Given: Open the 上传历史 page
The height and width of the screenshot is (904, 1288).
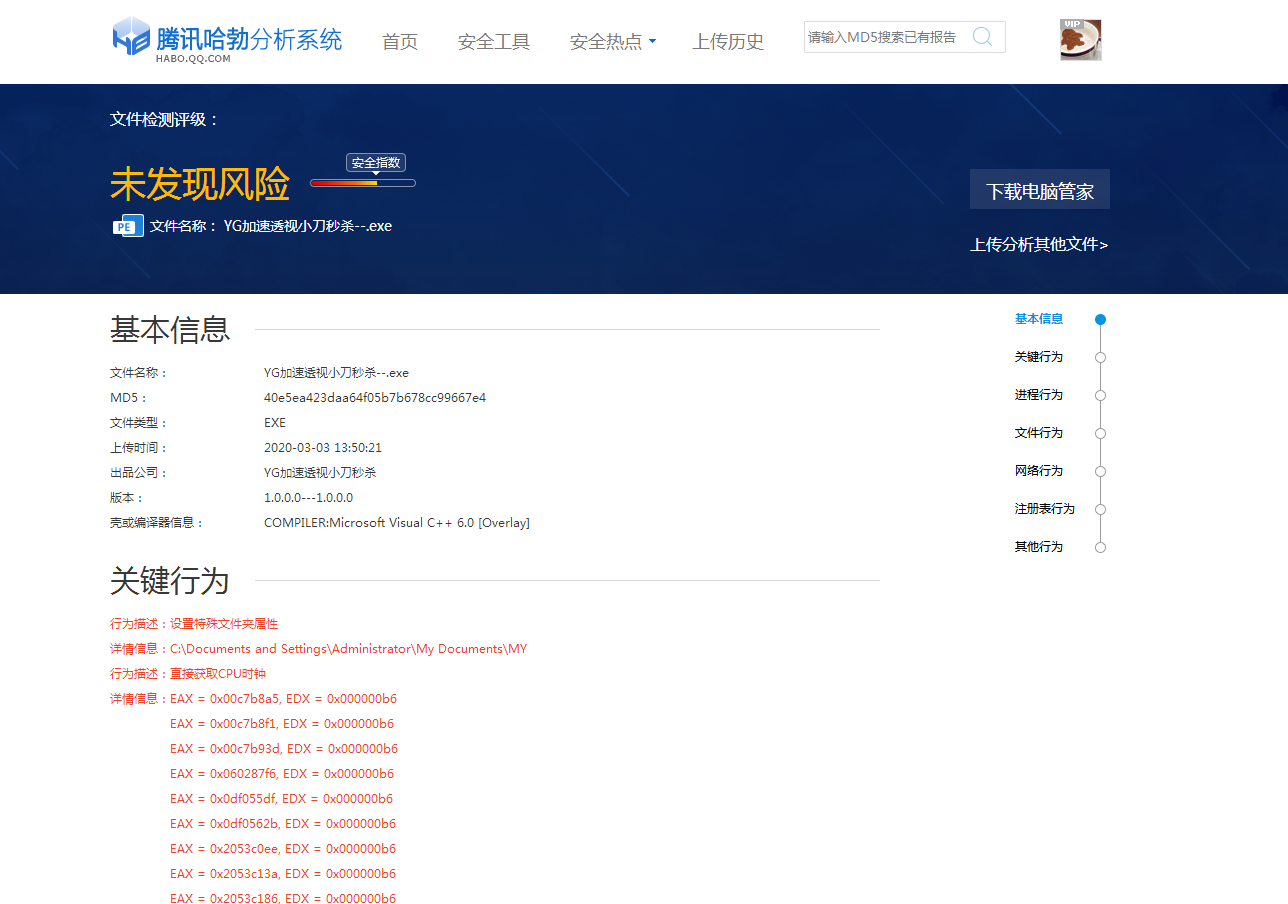Looking at the screenshot, I should coord(728,42).
